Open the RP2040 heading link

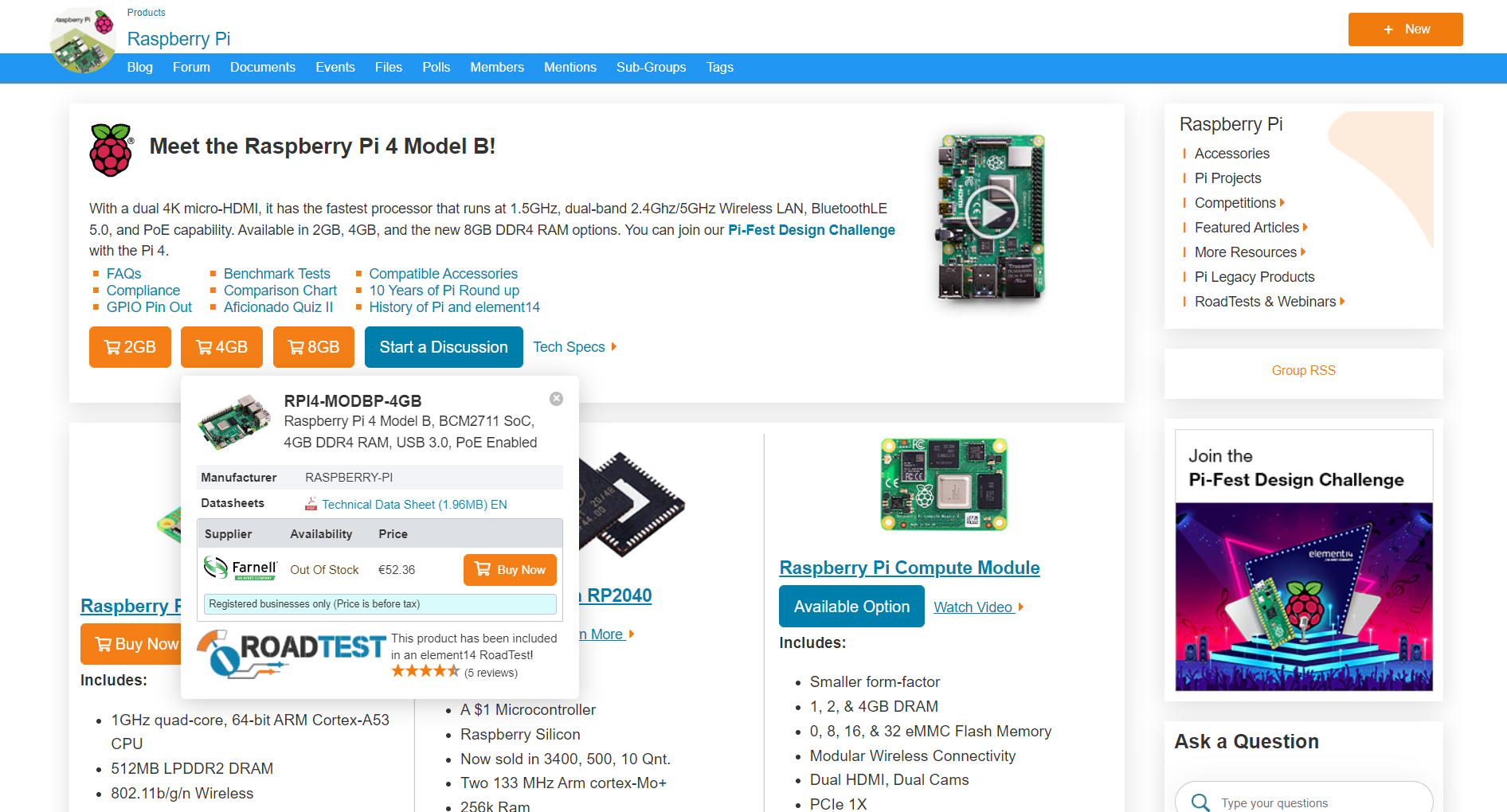[x=616, y=595]
